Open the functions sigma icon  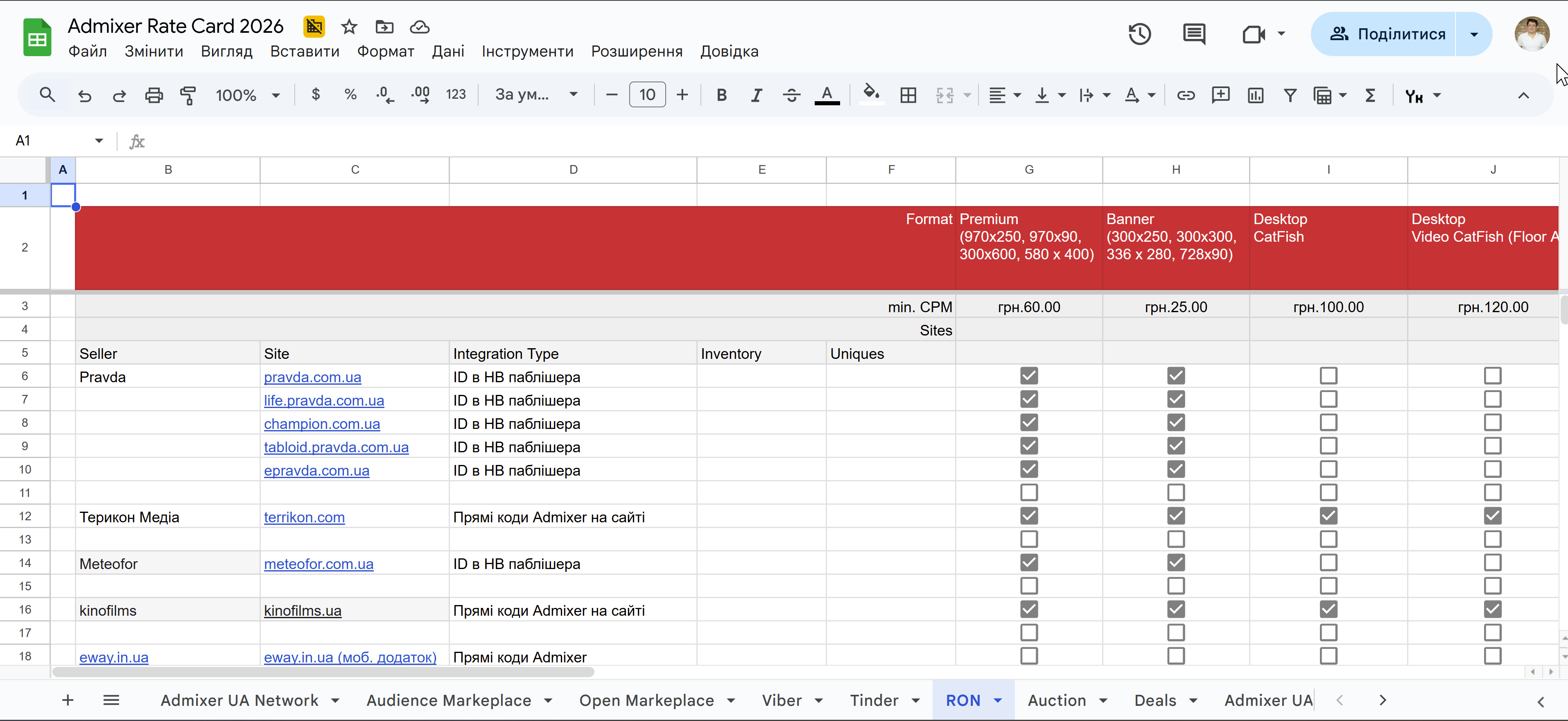coord(1370,95)
